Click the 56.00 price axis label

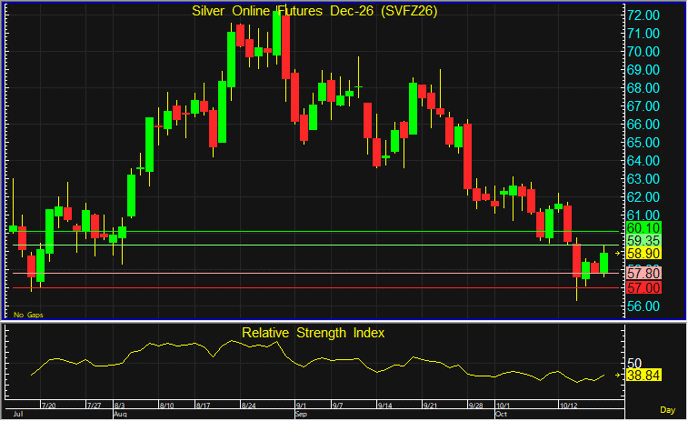(643, 306)
